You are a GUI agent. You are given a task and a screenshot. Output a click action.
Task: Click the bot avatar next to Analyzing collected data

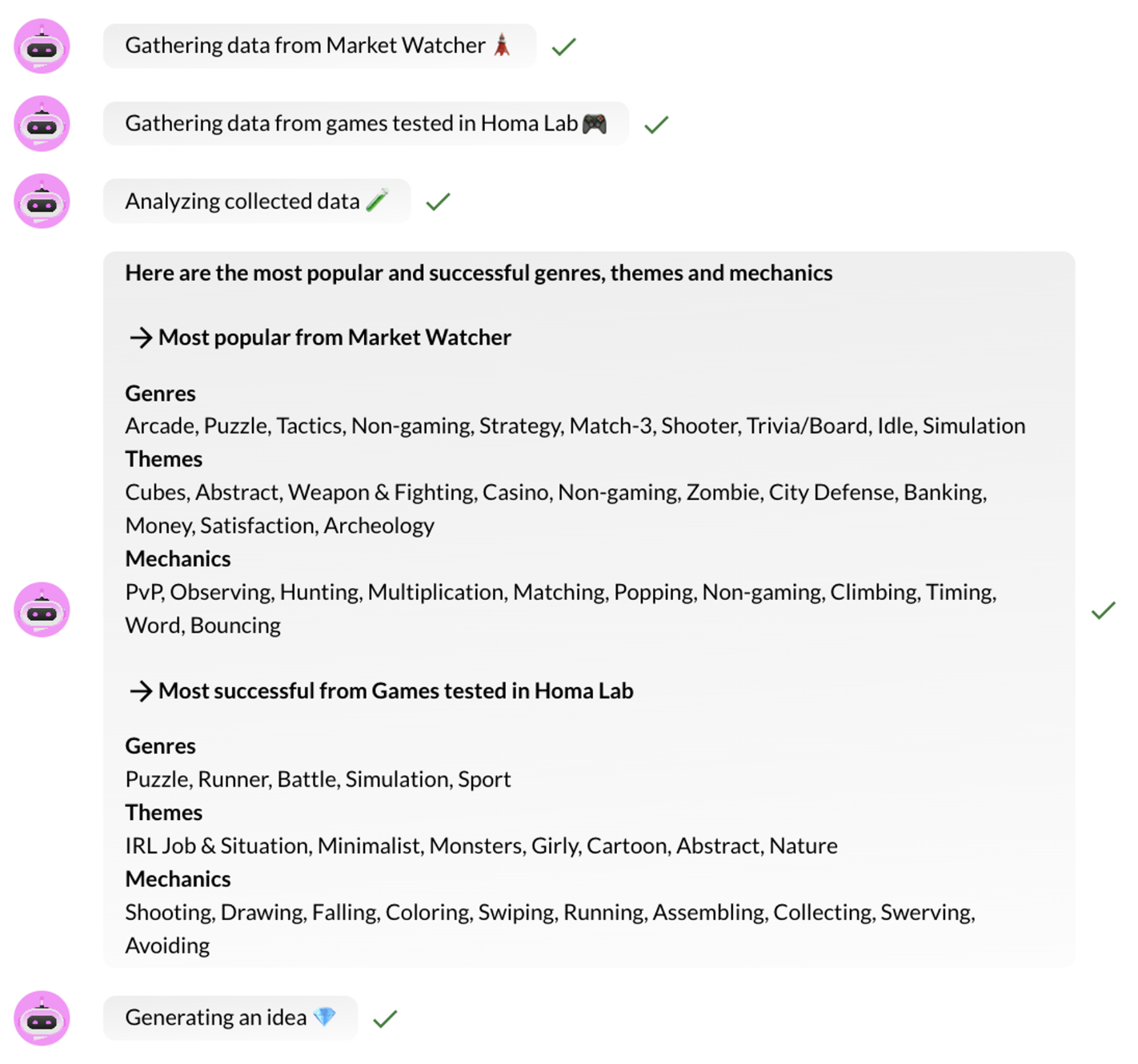42,202
